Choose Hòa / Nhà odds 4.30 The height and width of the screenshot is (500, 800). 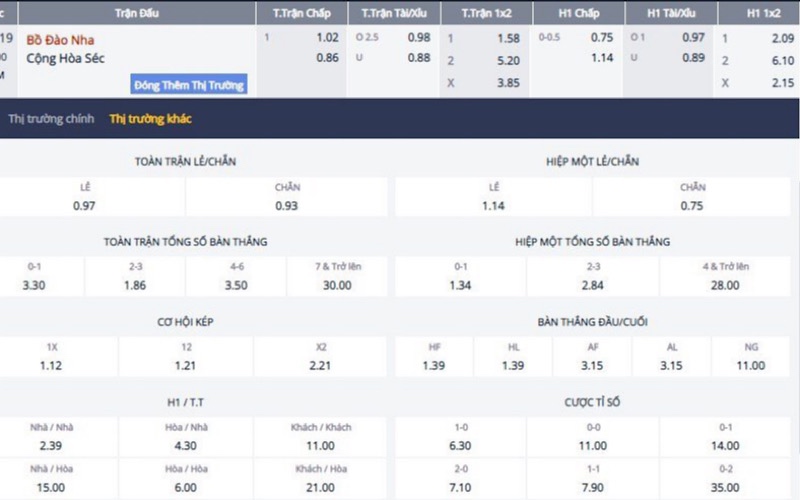click(186, 444)
